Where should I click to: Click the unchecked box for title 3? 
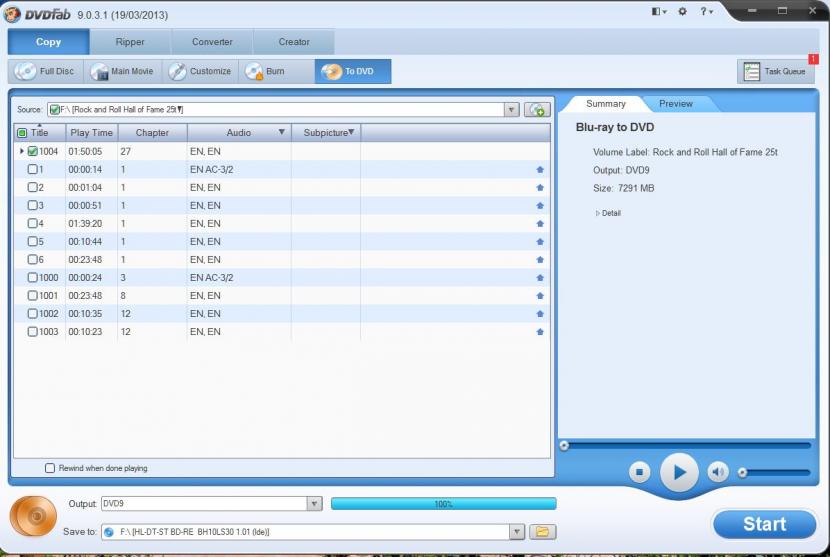32,205
